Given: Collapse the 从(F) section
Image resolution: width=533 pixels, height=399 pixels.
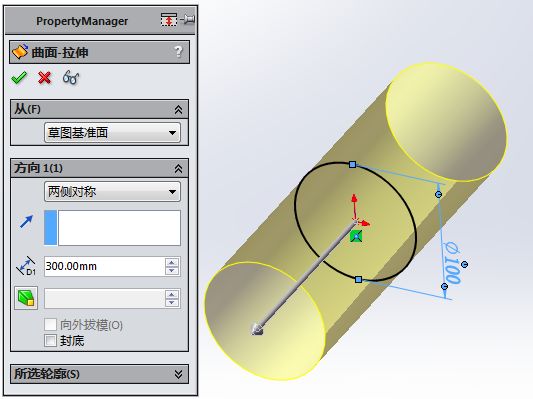Looking at the screenshot, I should point(178,109).
